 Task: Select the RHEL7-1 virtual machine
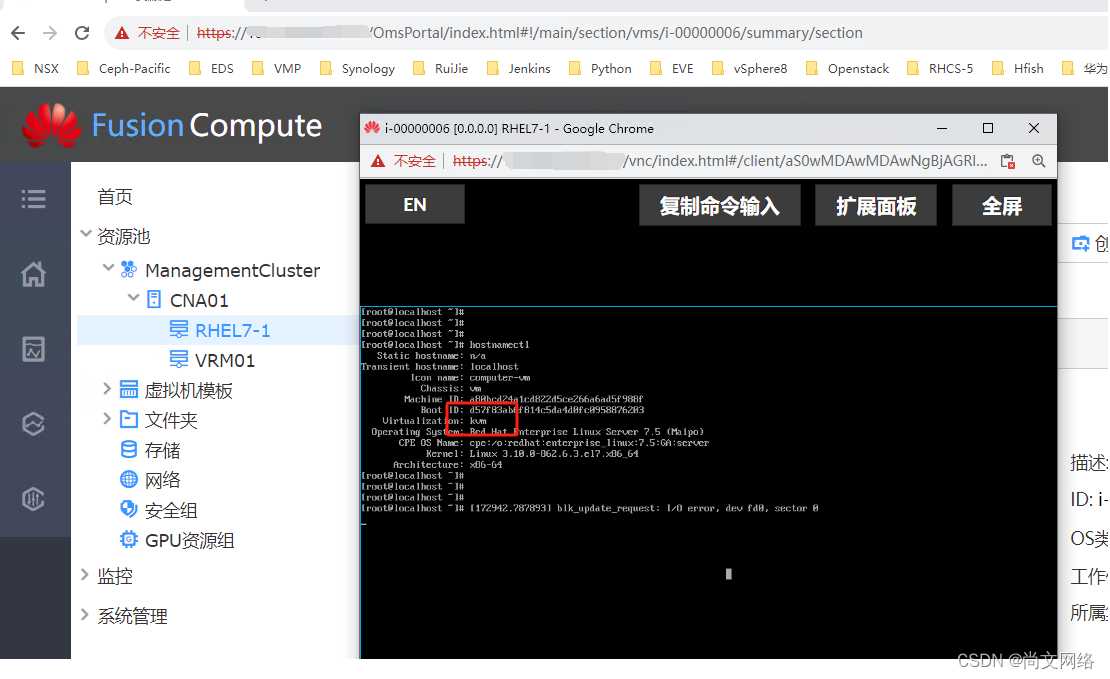(x=232, y=331)
